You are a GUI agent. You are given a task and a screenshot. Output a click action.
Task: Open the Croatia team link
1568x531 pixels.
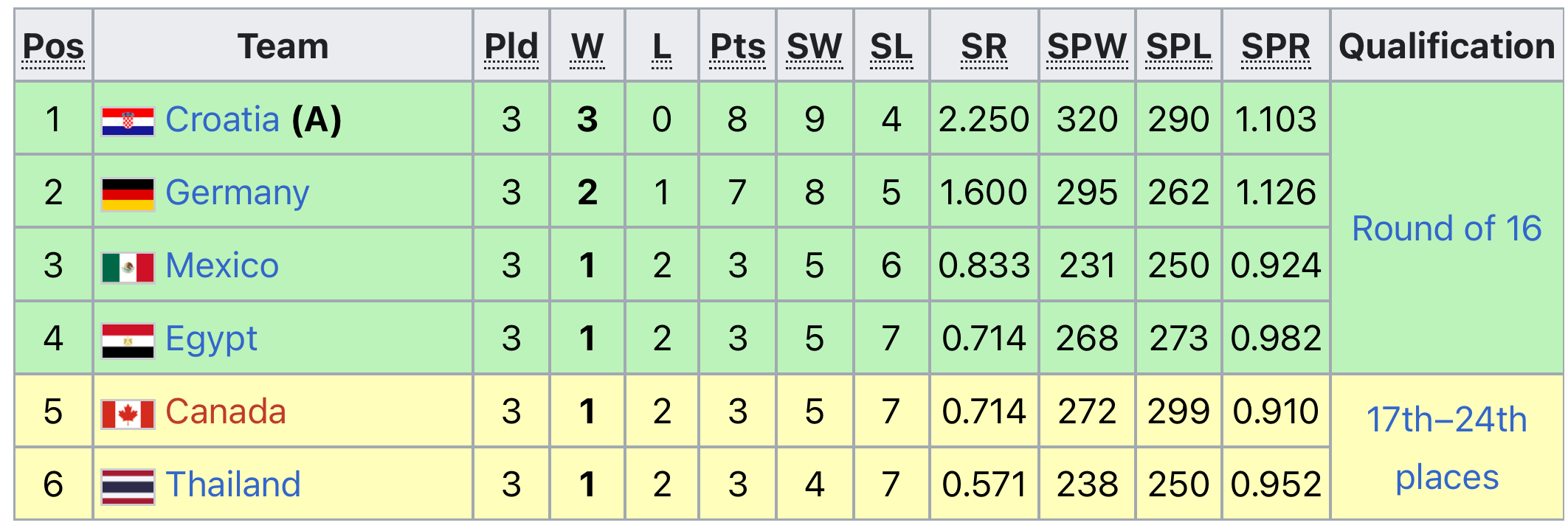[222, 119]
